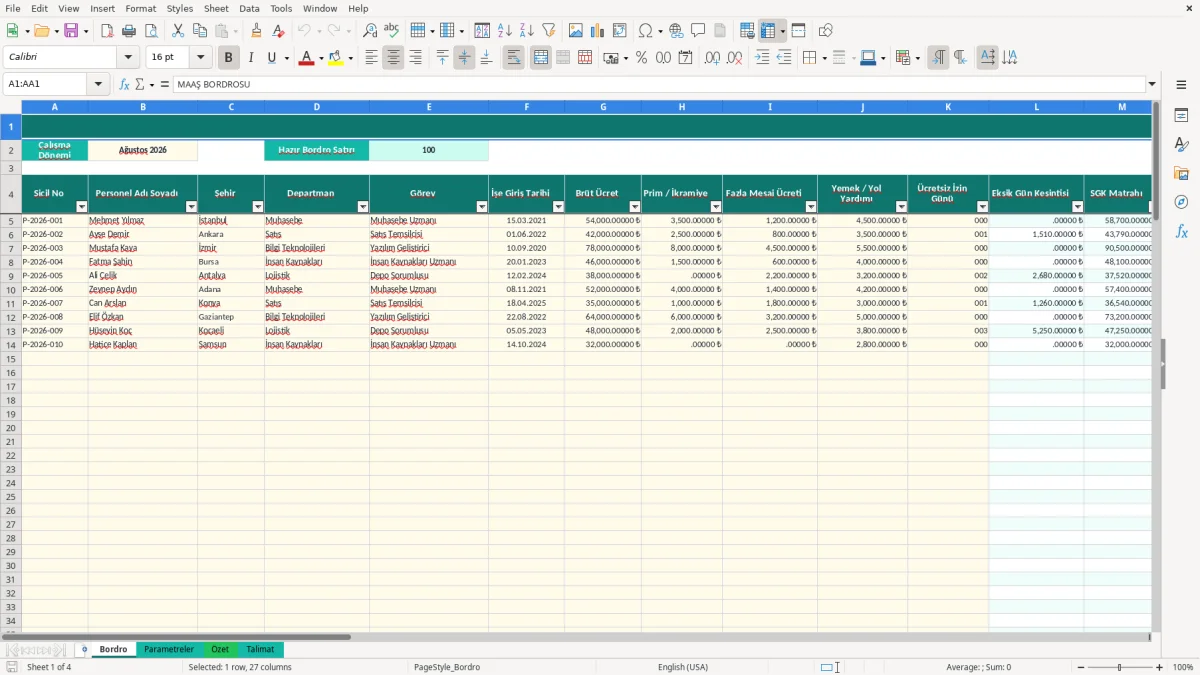The width and height of the screenshot is (1200, 675).
Task: Click Insert Hyperlink icon
Action: point(676,31)
